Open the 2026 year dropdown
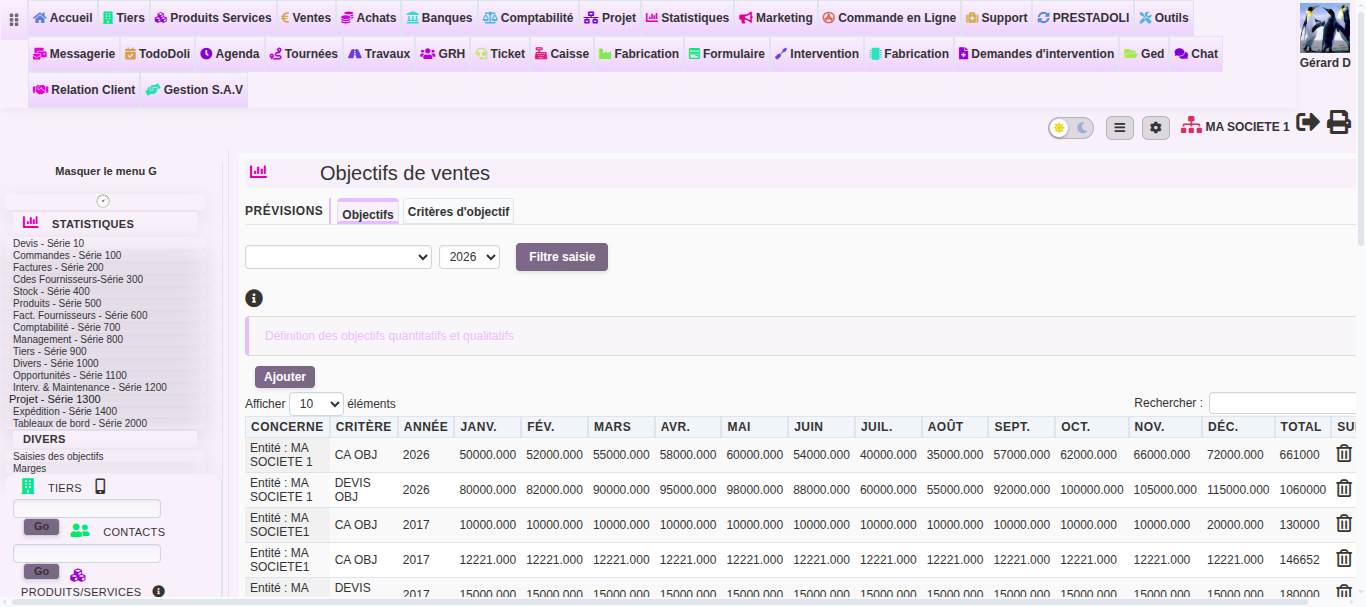This screenshot has height=607, width=1366. (x=469, y=257)
